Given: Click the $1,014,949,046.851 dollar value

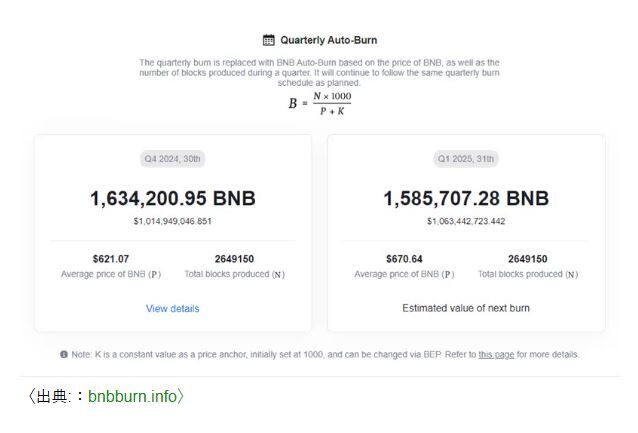Looking at the screenshot, I should [x=173, y=221].
